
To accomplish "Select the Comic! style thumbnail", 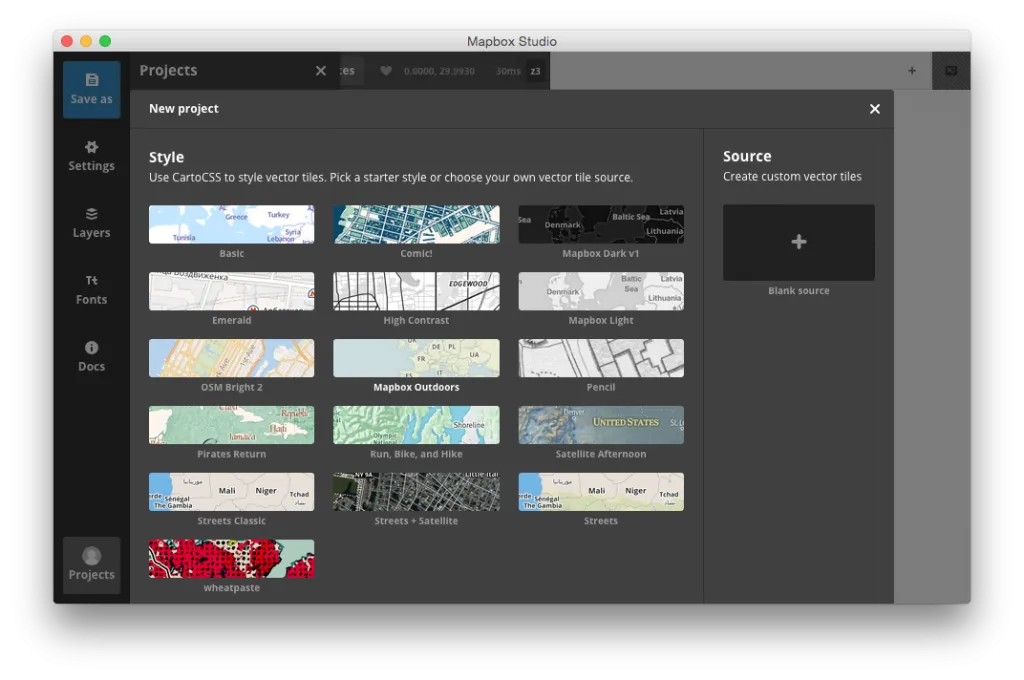I will tap(416, 224).
